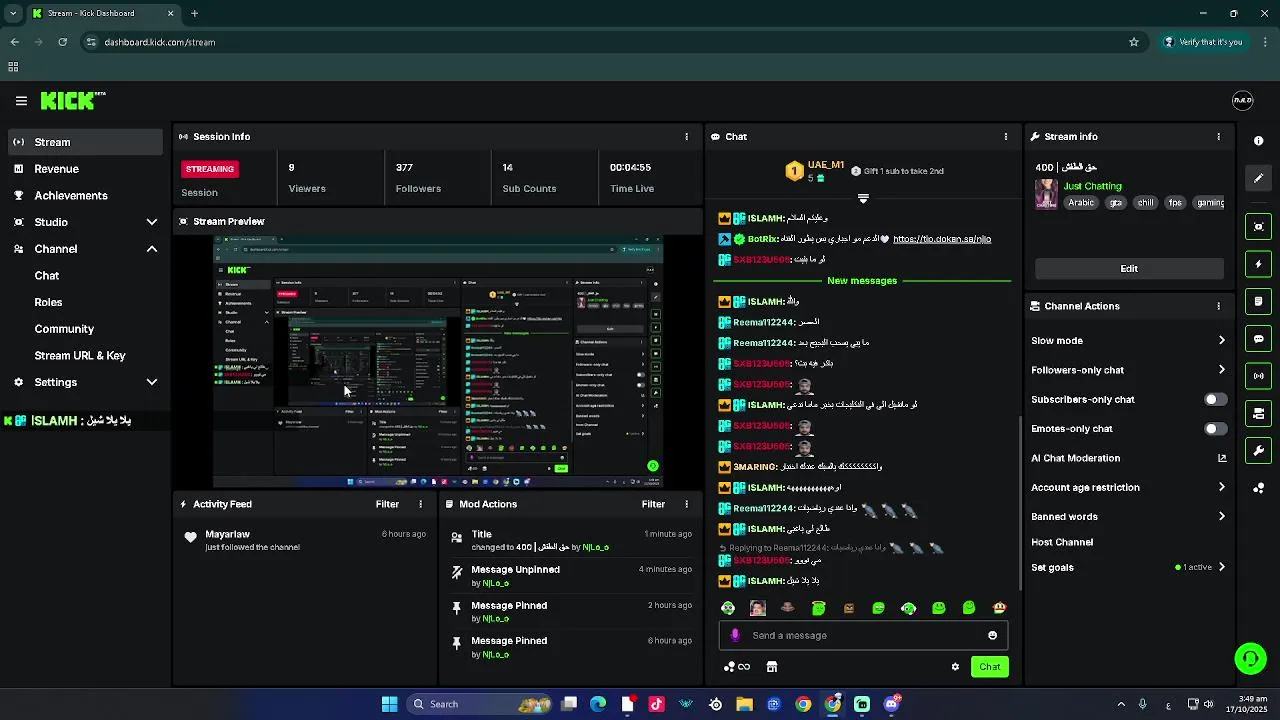Expand Banned words options
Screen dimensions: 1280x720
[1221, 517]
